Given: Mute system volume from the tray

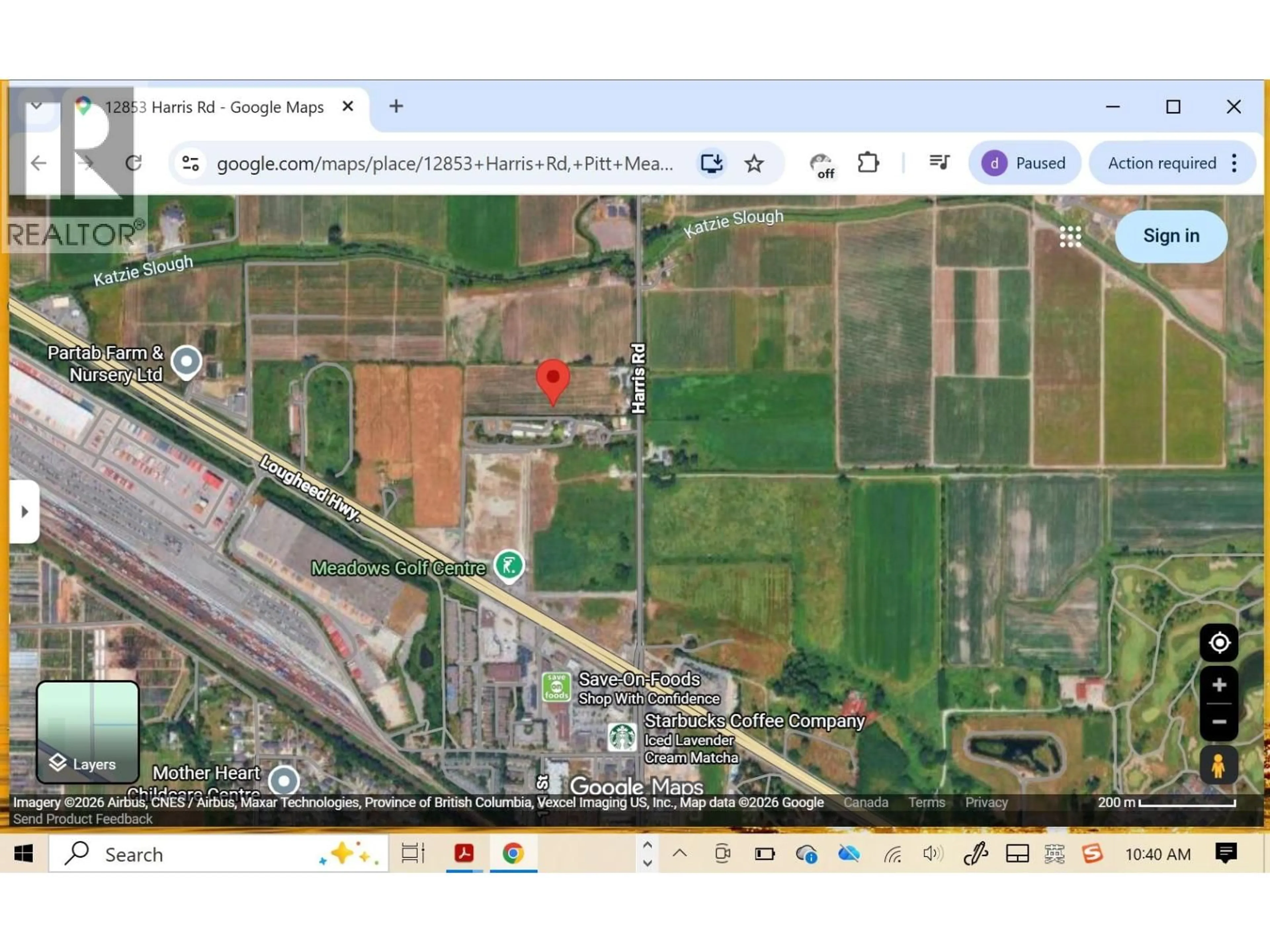Looking at the screenshot, I should click(931, 854).
